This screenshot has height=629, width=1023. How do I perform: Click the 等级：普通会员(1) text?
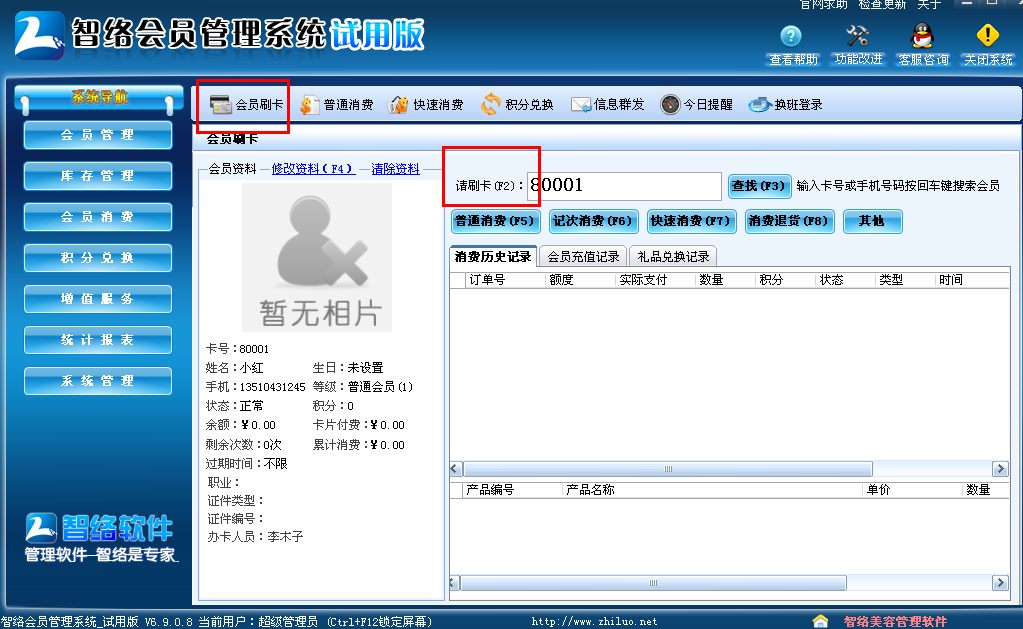click(x=363, y=387)
